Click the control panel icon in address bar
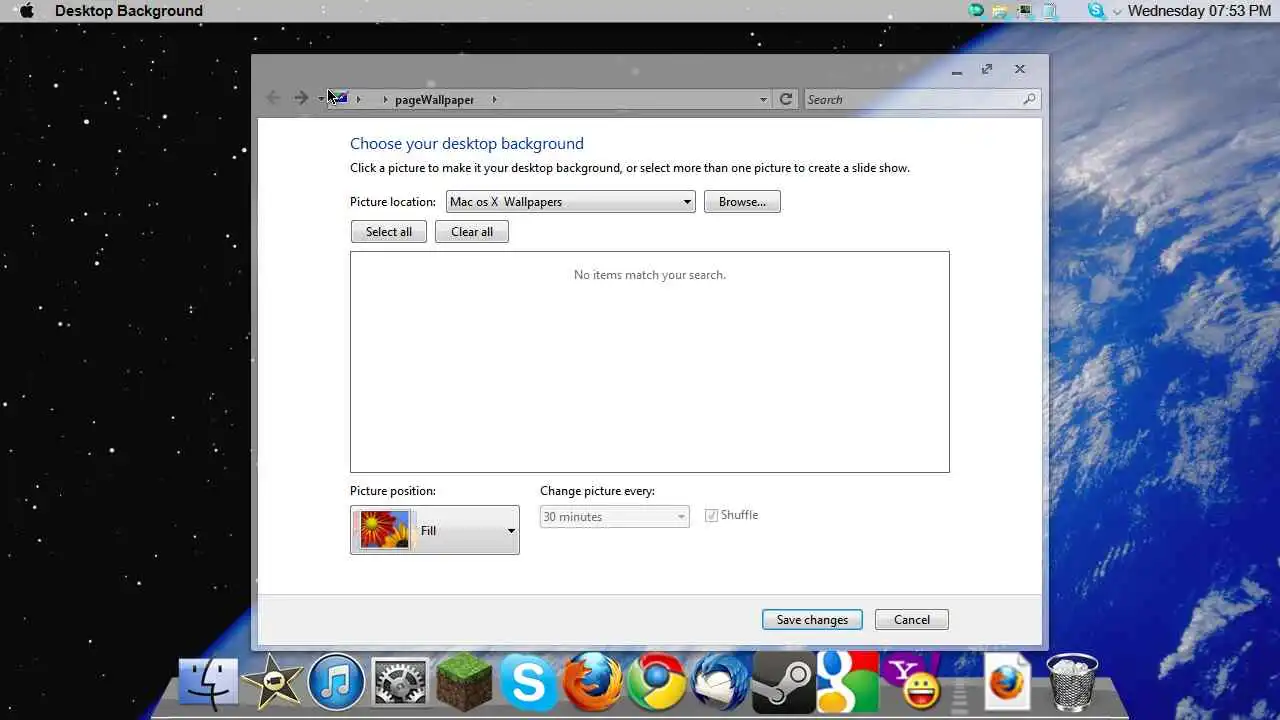The height and width of the screenshot is (720, 1280). click(338, 98)
